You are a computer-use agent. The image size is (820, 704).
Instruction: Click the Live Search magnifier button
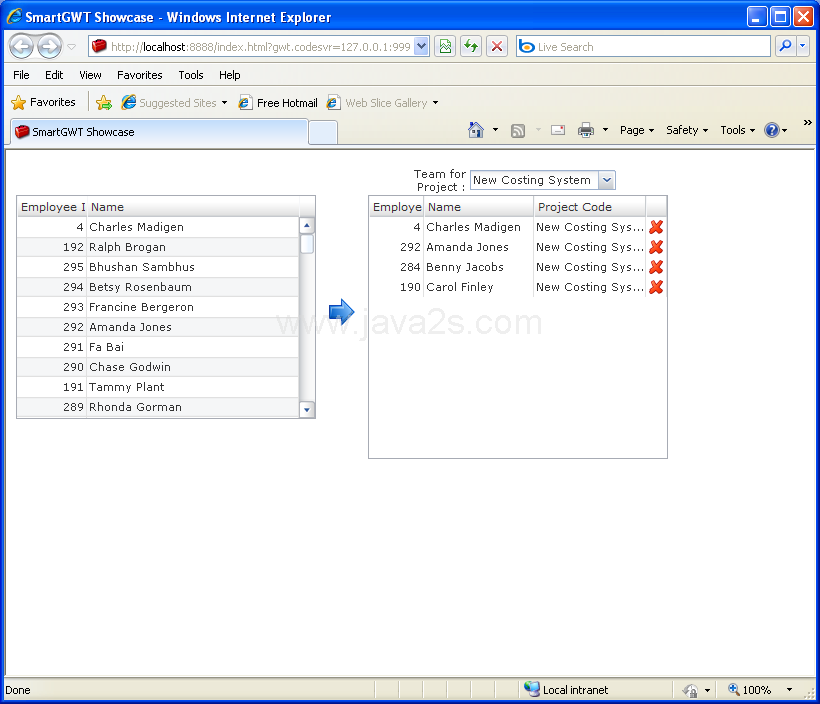pyautogui.click(x=785, y=47)
